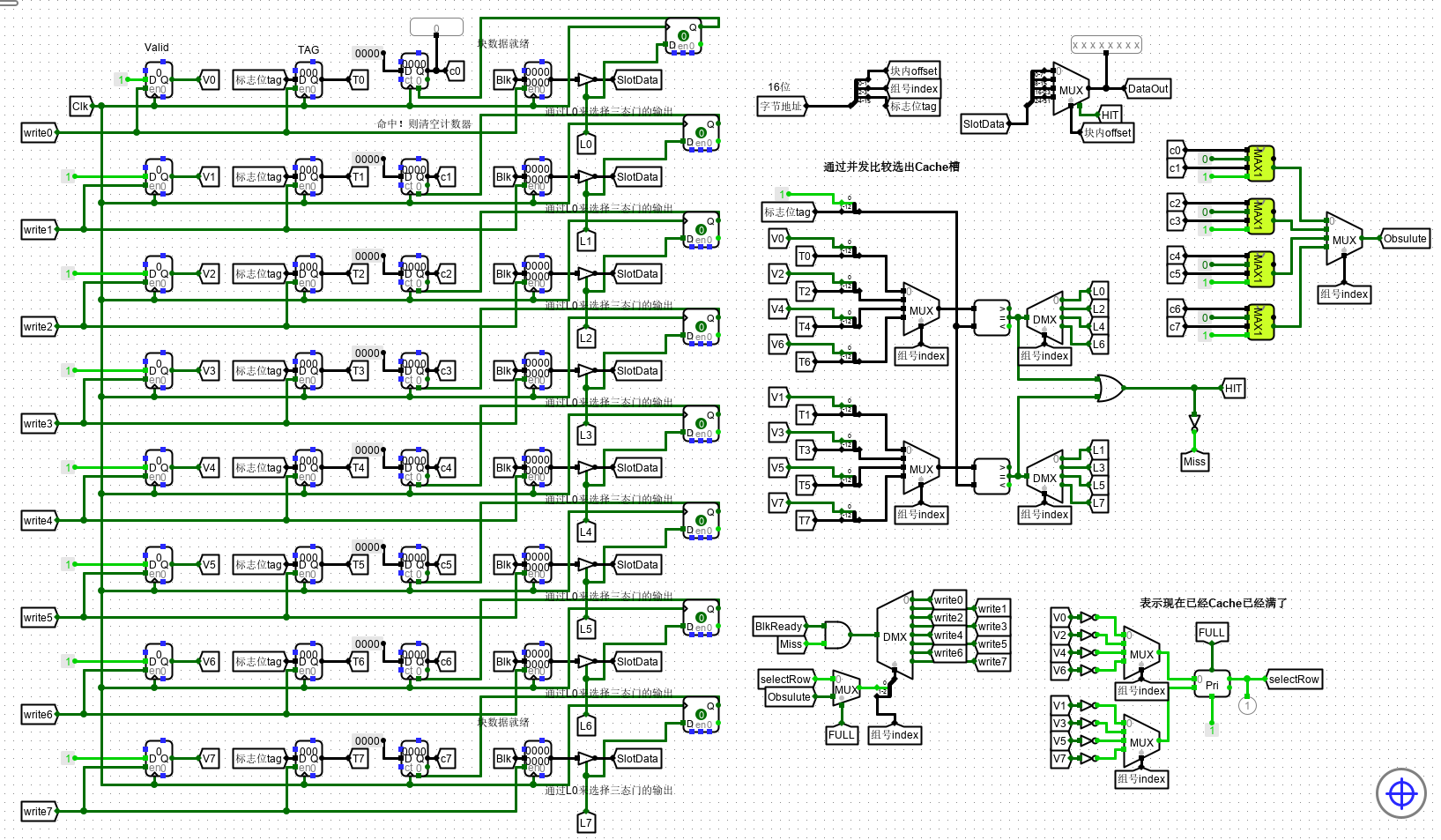Screen dimensions: 1441x840
Task: Select the MAX1 block fed by c6 and c7
Action: [x=1260, y=322]
